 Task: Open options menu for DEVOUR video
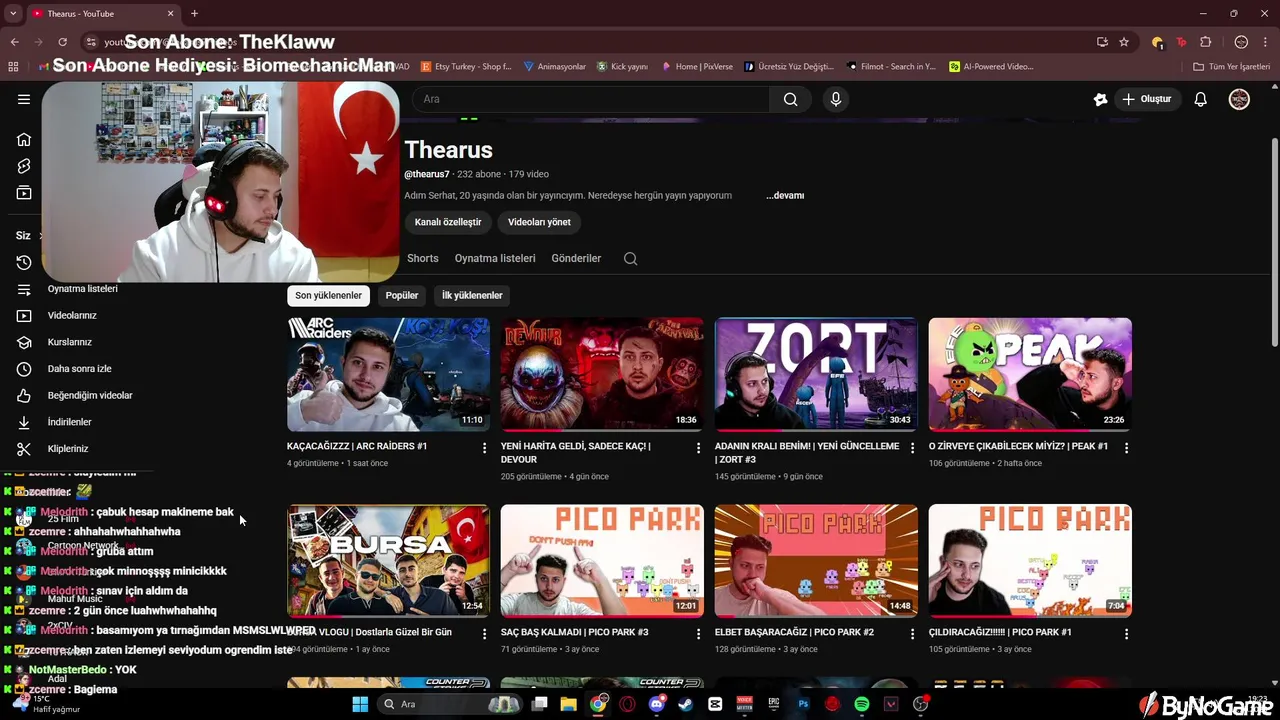(x=699, y=448)
